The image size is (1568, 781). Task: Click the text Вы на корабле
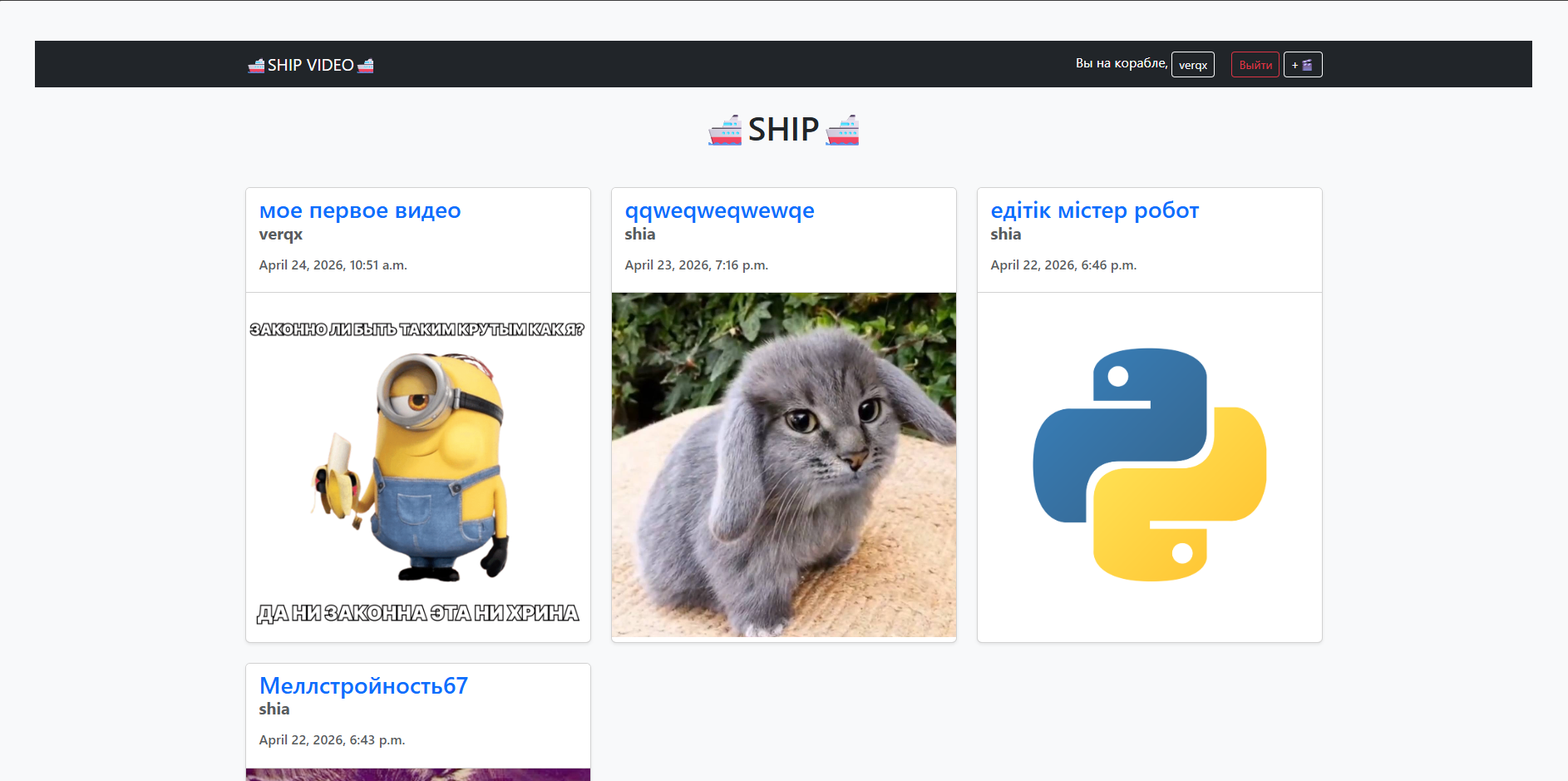tap(1122, 63)
